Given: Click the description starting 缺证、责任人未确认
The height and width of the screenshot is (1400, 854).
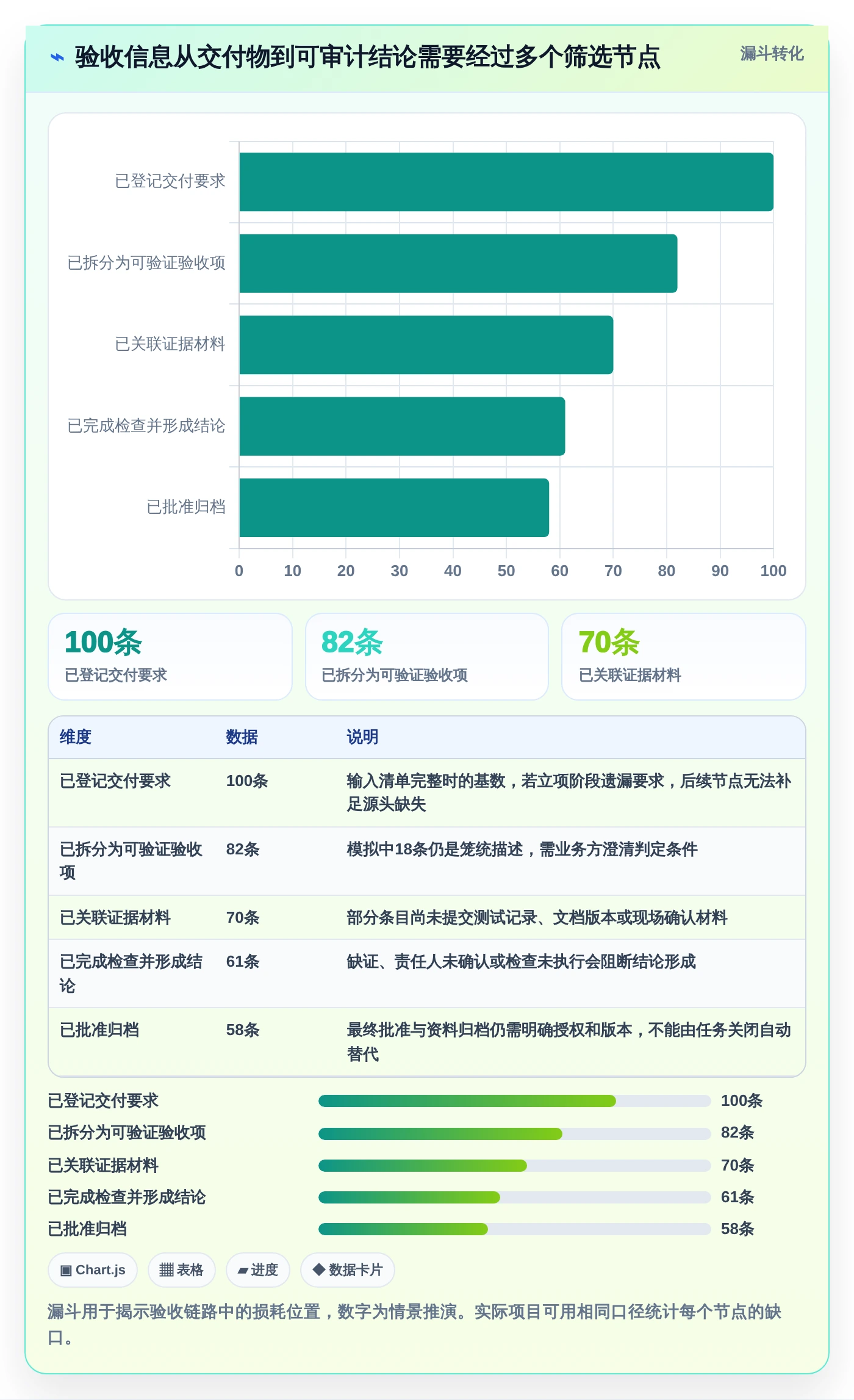Looking at the screenshot, I should click(x=521, y=961).
